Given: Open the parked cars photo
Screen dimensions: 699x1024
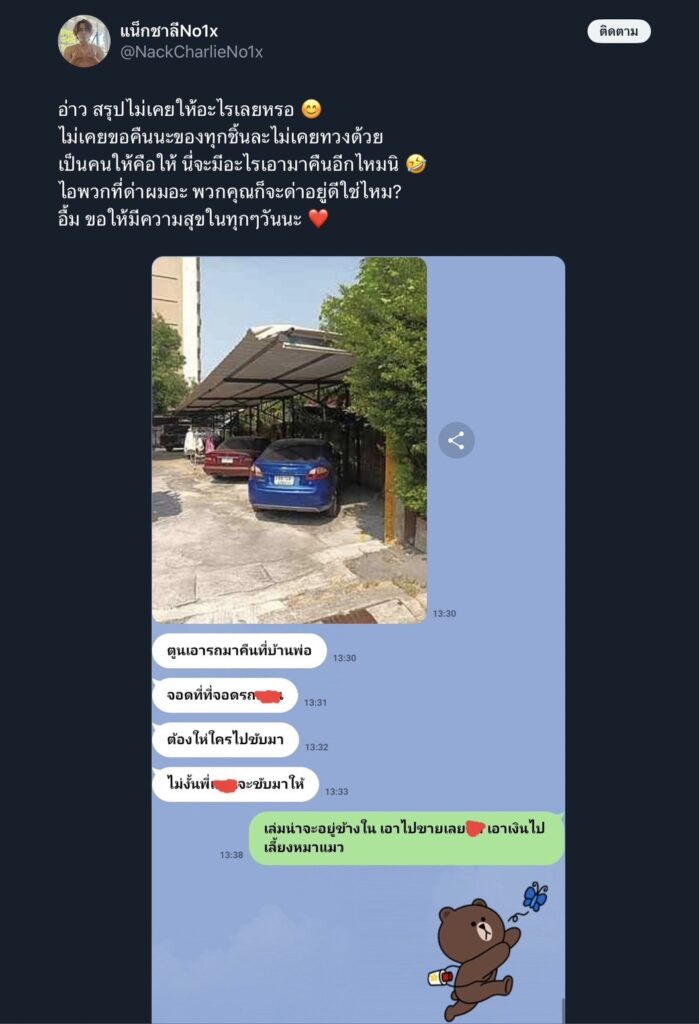Looking at the screenshot, I should [x=289, y=440].
